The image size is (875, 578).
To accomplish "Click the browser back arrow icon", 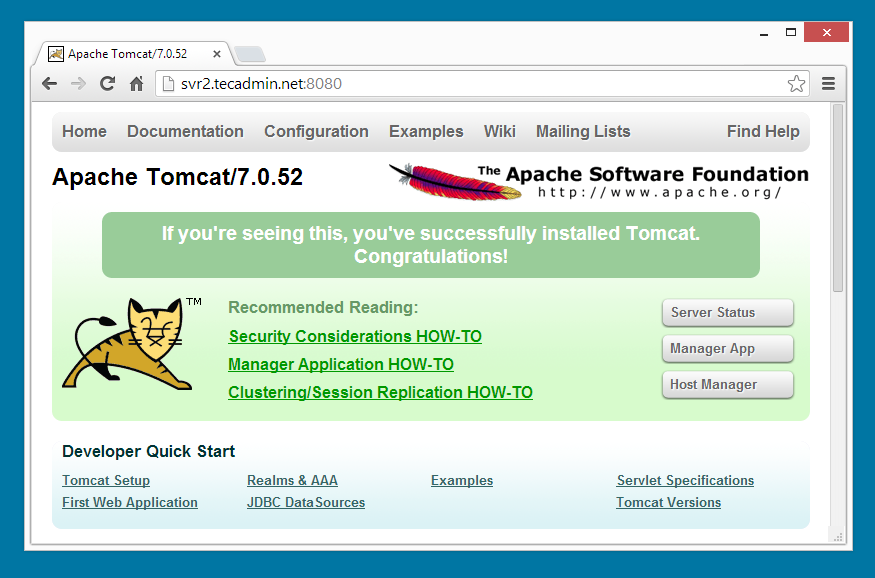I will point(49,84).
